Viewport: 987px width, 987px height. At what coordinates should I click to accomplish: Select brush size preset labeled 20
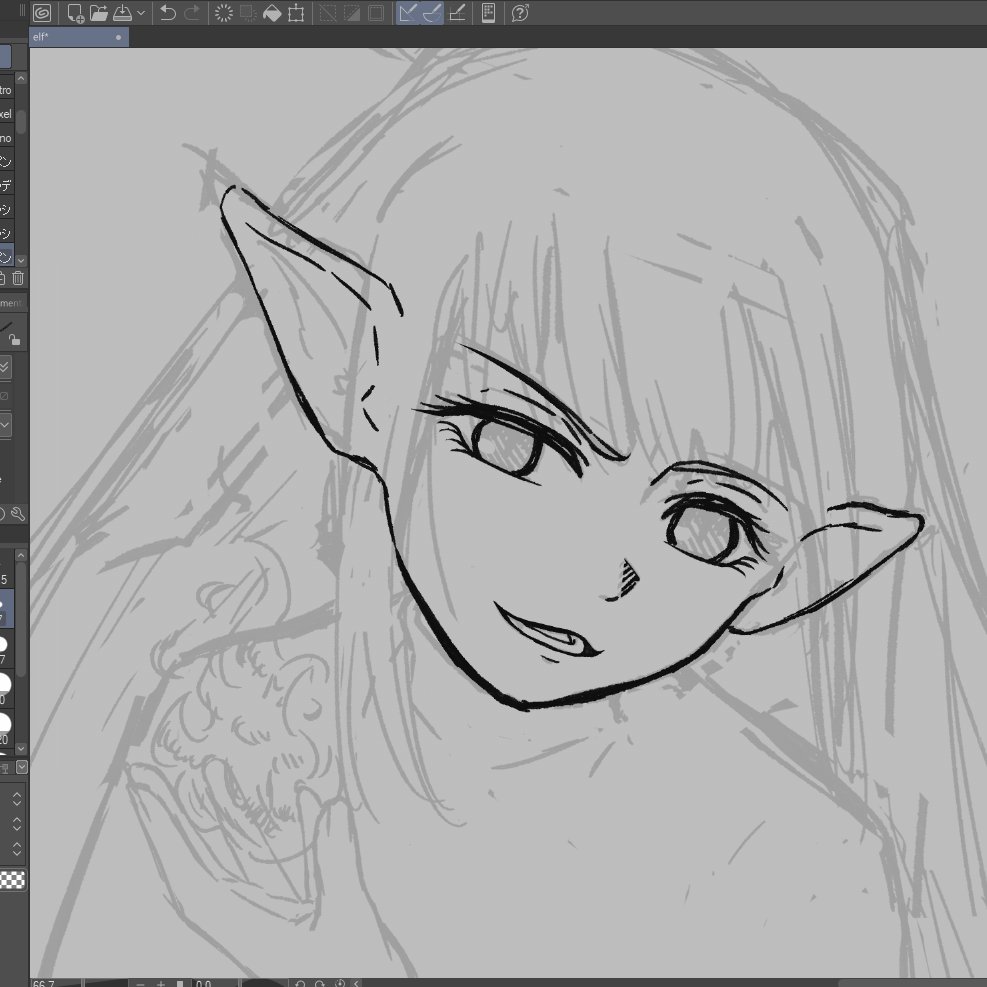click(5, 728)
